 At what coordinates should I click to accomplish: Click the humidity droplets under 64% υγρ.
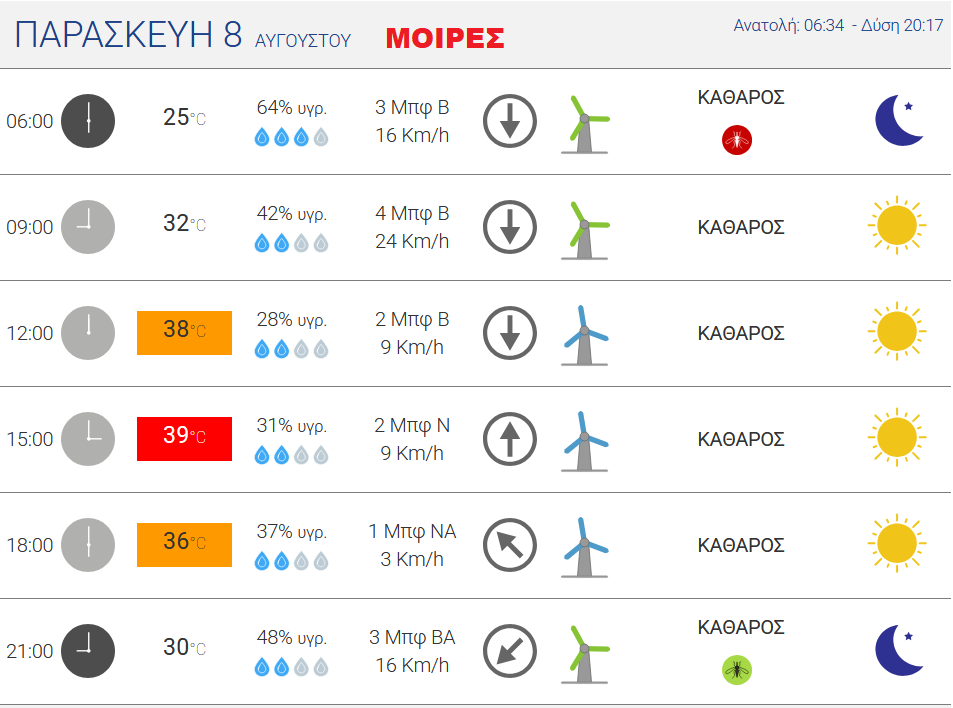292,137
